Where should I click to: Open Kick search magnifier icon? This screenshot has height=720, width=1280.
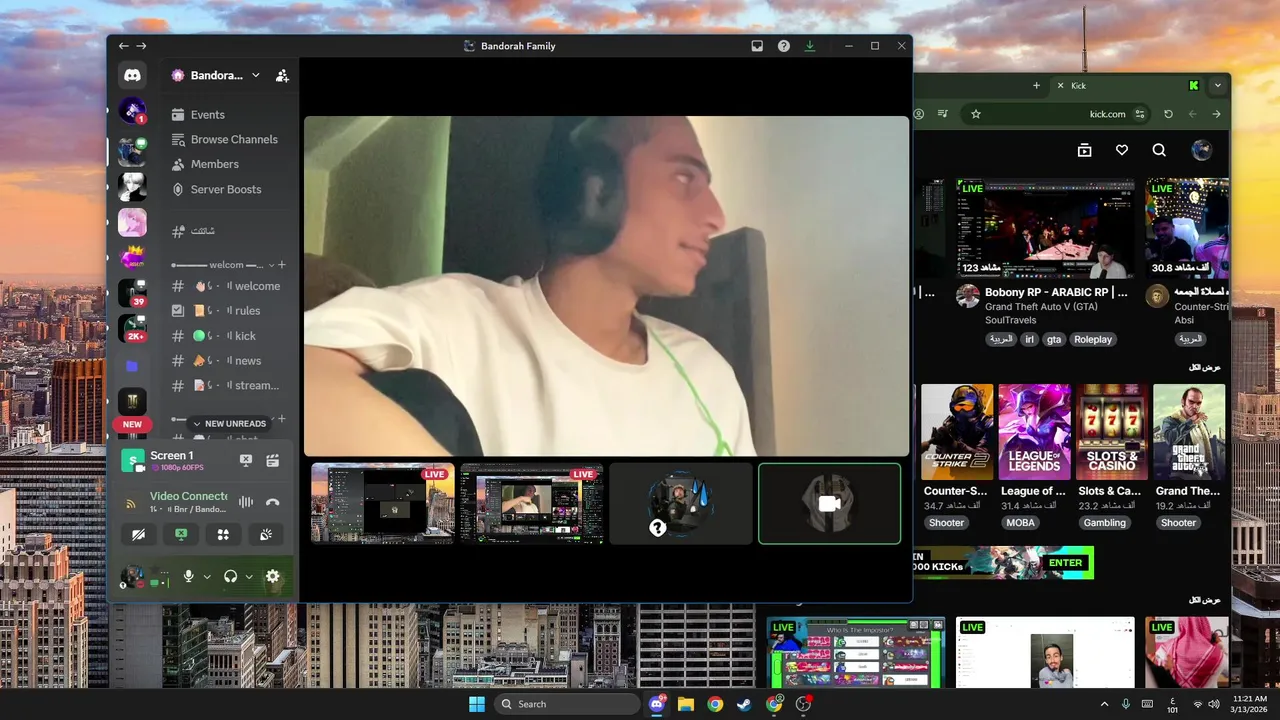[1159, 150]
